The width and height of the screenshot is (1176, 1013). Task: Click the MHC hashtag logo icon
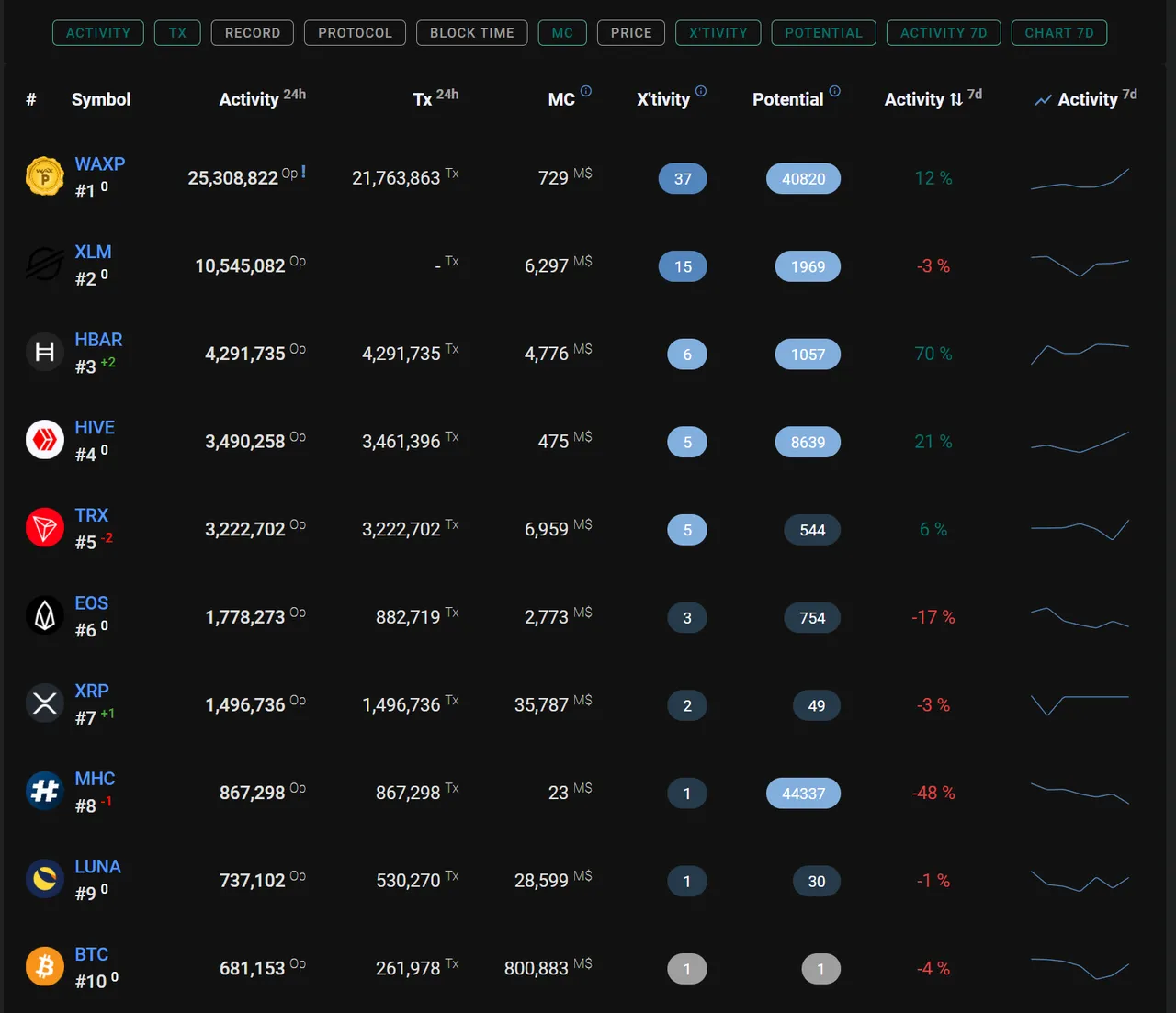[x=44, y=791]
